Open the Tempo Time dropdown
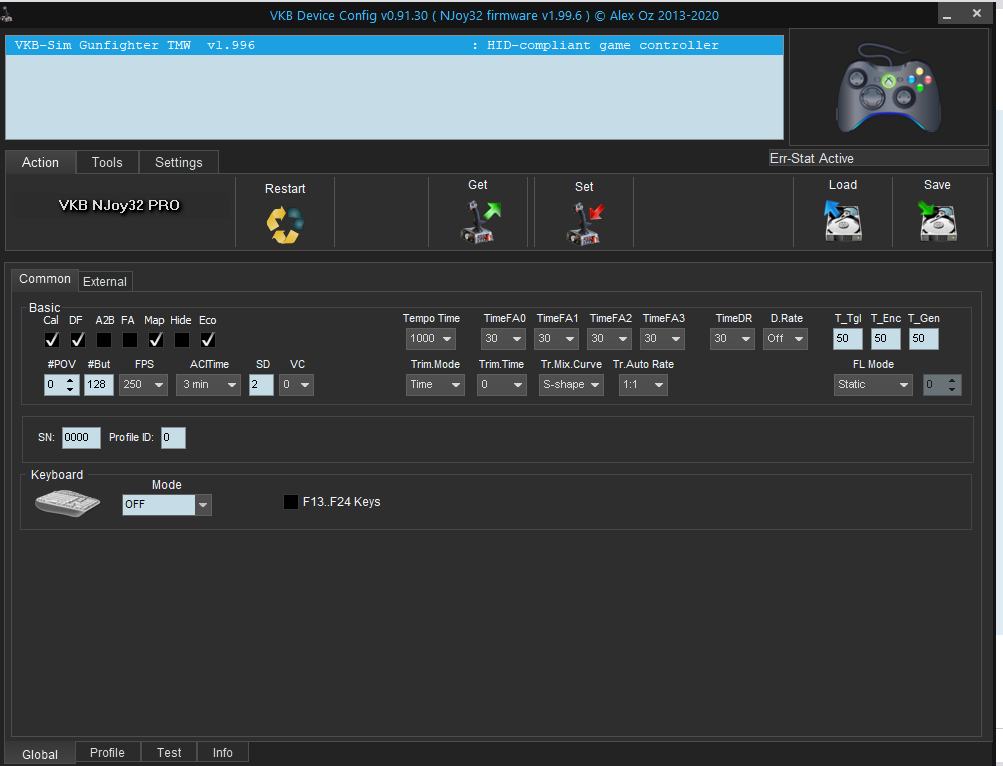Viewport: 1003px width, 766px height. tap(430, 339)
